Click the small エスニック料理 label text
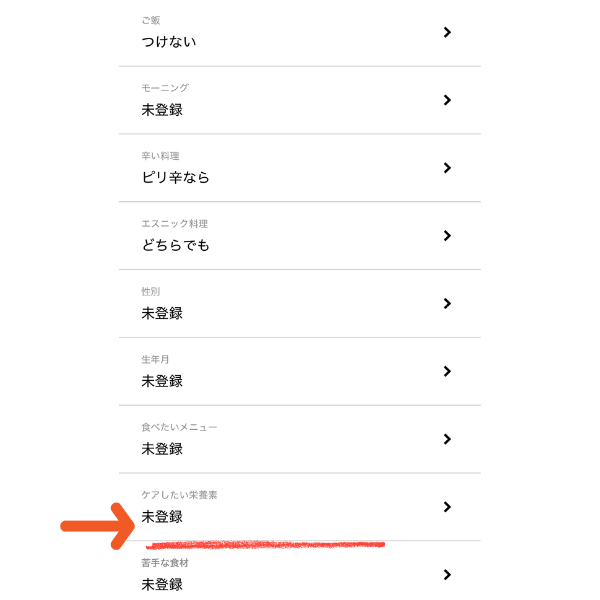 (175, 224)
